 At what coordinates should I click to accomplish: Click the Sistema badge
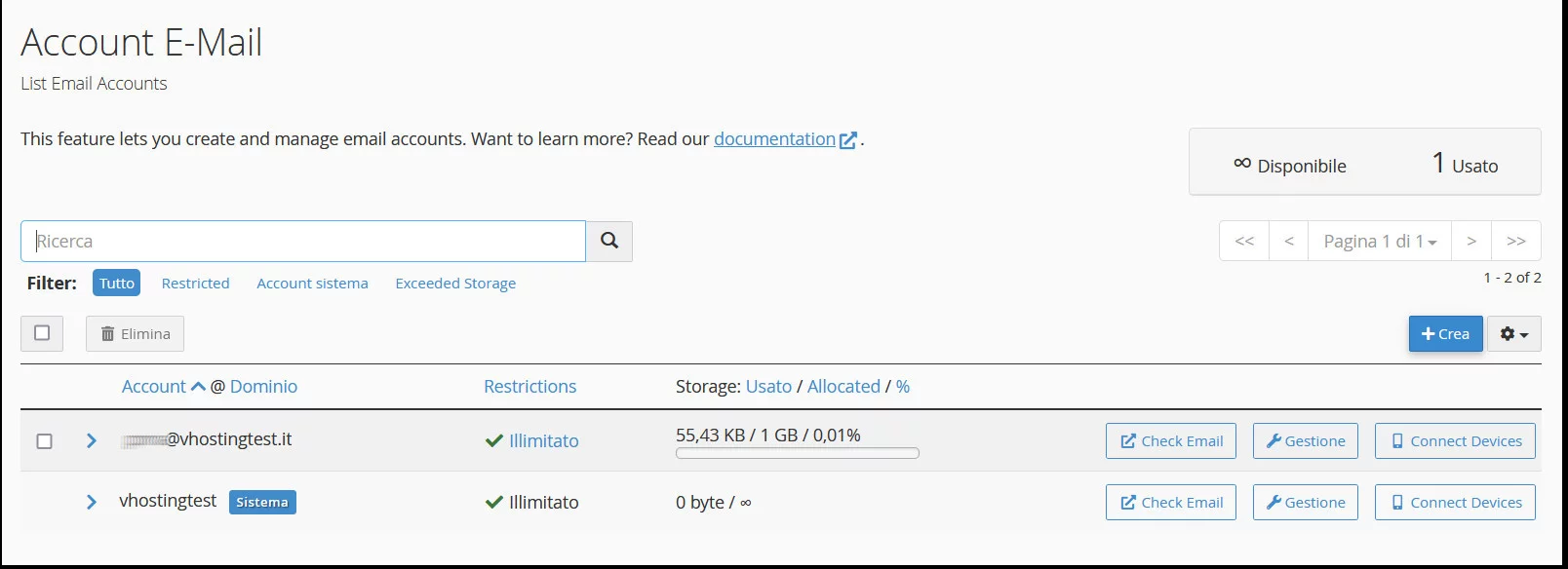click(x=262, y=502)
